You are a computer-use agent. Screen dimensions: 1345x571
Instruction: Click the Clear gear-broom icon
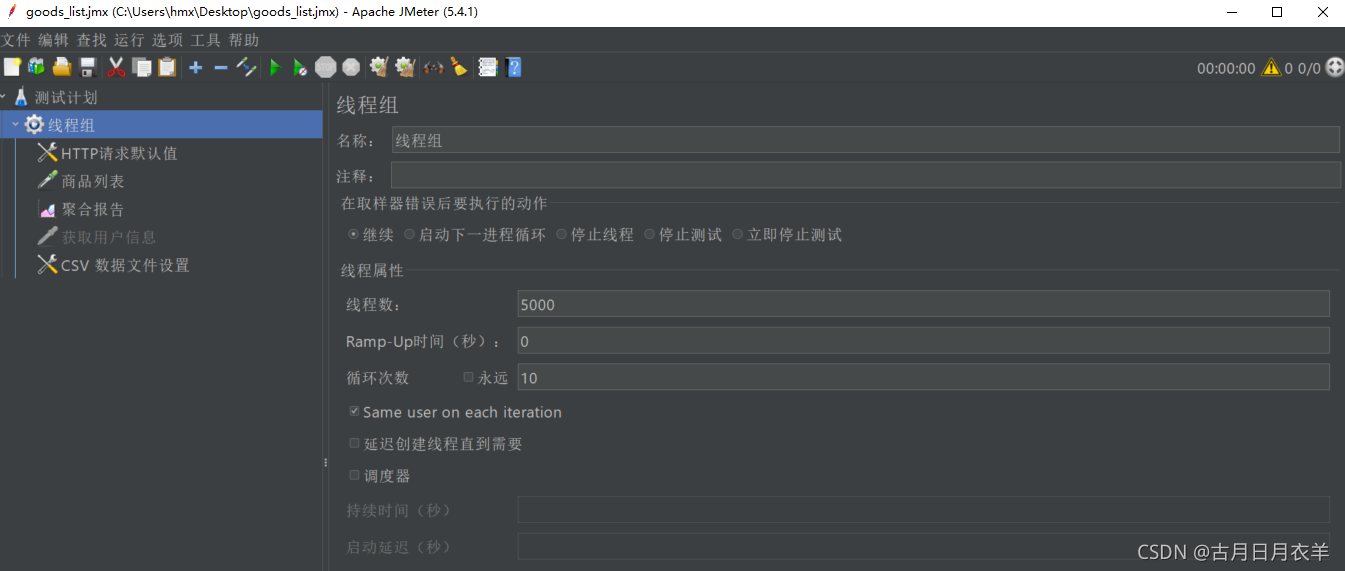pyautogui.click(x=378, y=67)
